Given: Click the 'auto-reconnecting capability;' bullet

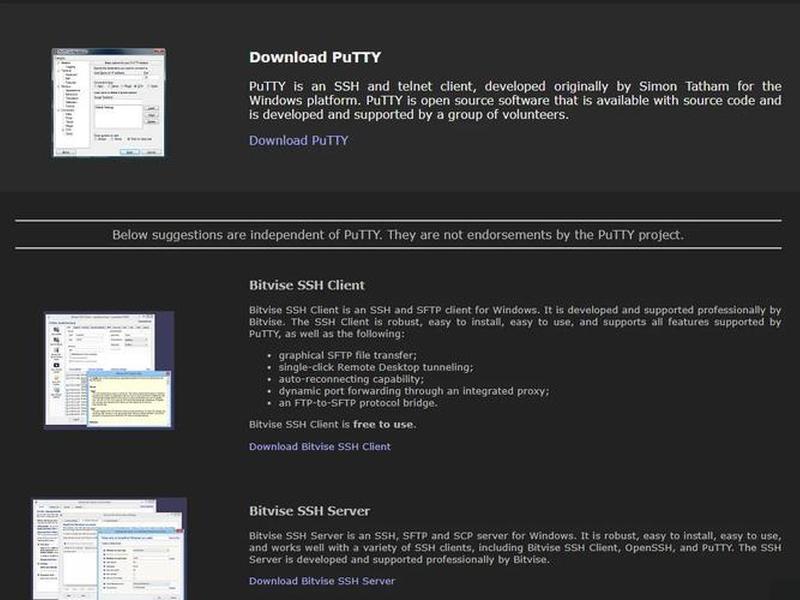Looking at the screenshot, I should (351, 379).
